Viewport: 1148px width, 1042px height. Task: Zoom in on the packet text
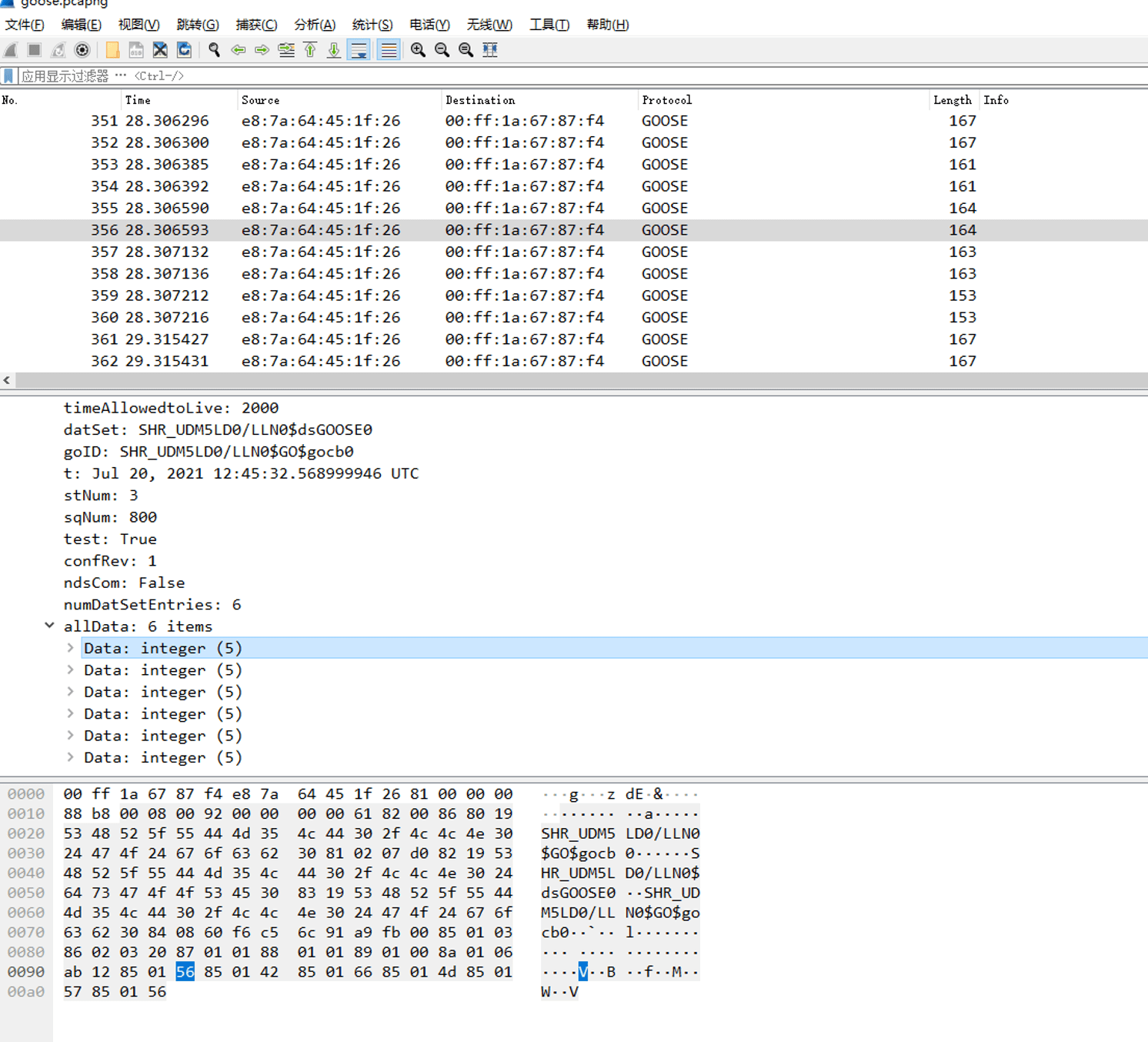click(418, 50)
